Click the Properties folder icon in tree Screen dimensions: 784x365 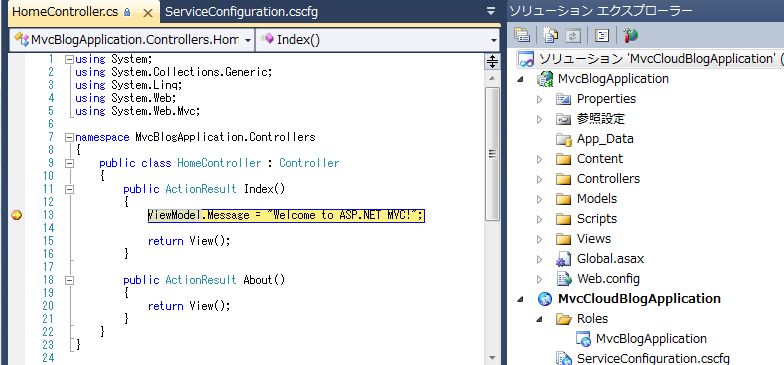(564, 99)
